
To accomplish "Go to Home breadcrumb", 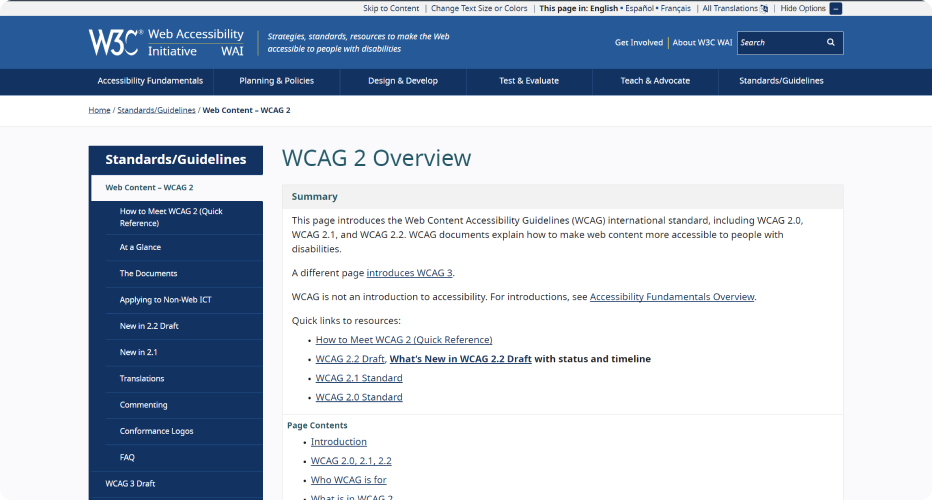I will tap(99, 110).
